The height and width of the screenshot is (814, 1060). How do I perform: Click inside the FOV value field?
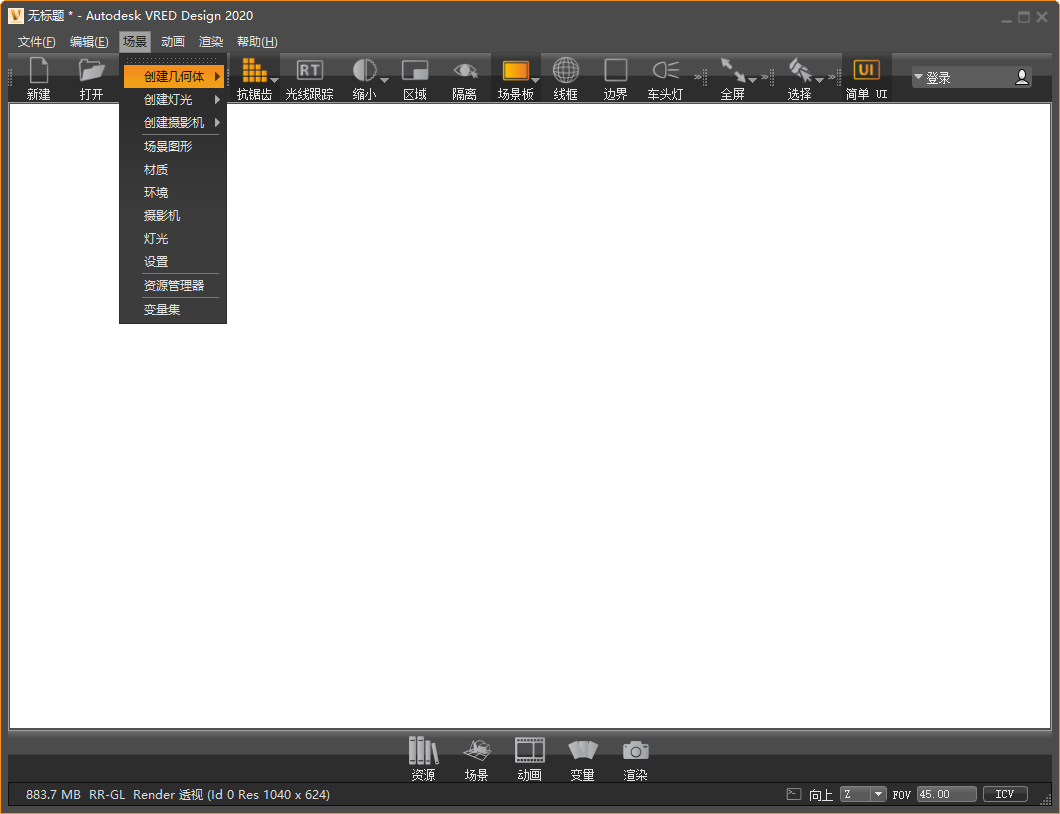coord(945,793)
